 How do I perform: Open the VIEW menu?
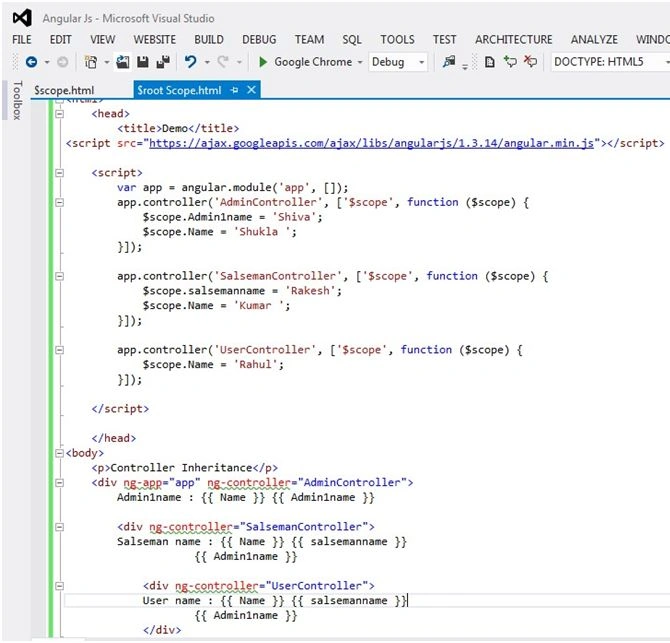coord(103,40)
